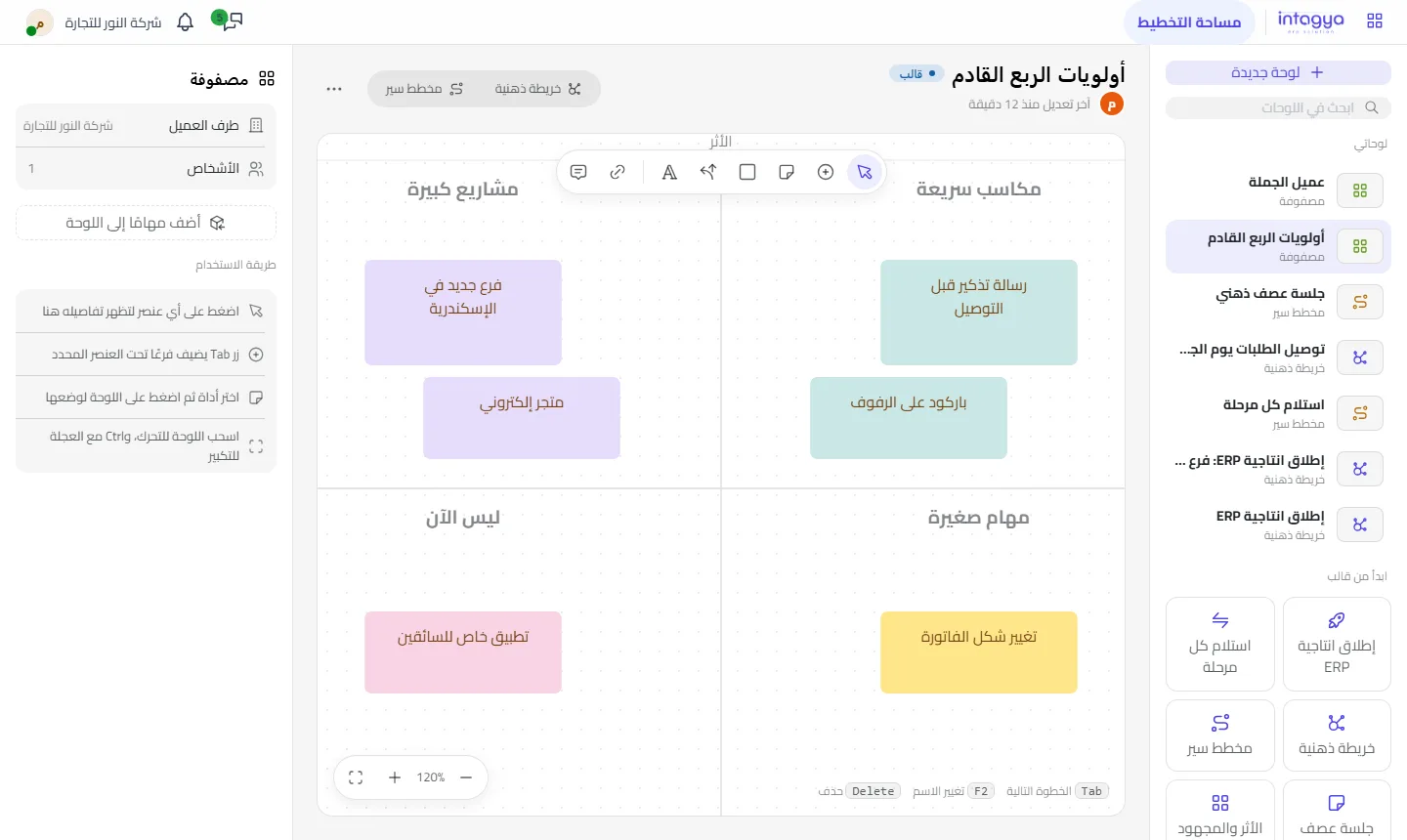1407x840 pixels.
Task: Select the متجر إلكتروني card
Action: (x=522, y=418)
